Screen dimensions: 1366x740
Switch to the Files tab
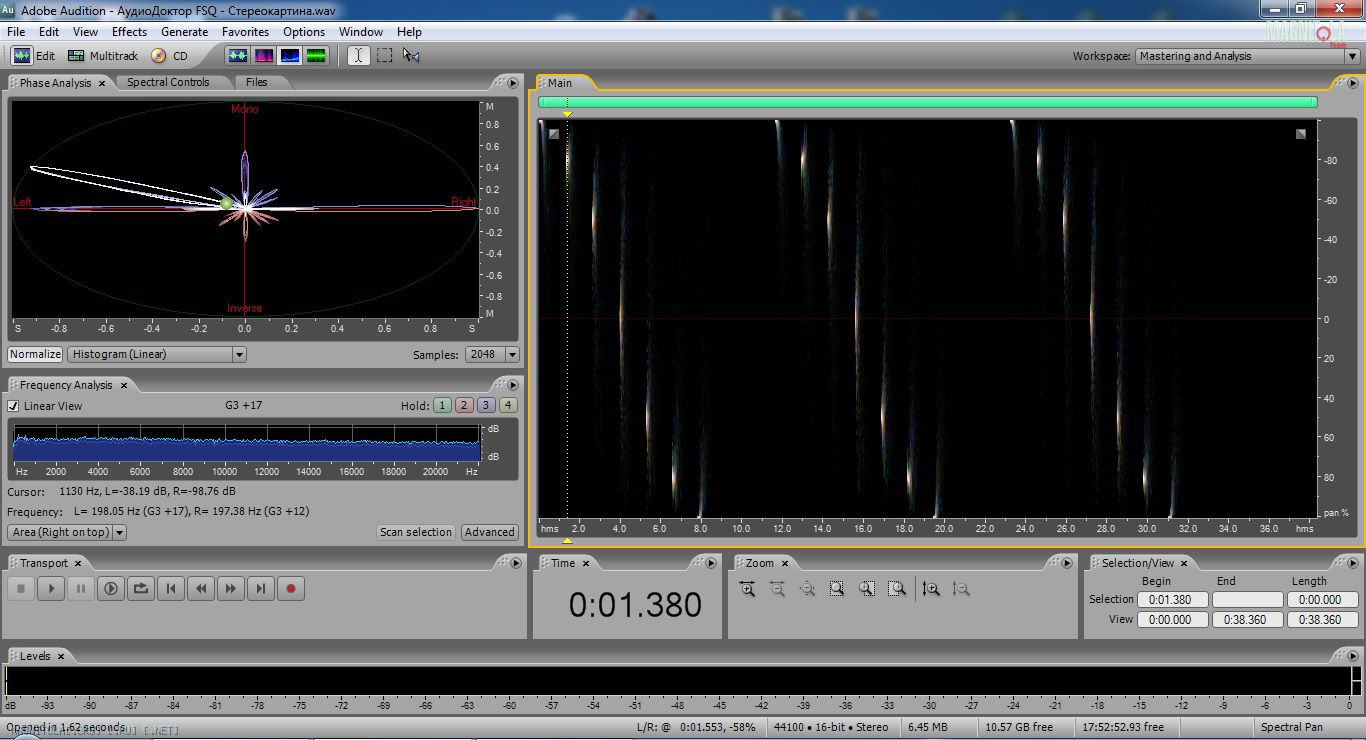point(256,82)
